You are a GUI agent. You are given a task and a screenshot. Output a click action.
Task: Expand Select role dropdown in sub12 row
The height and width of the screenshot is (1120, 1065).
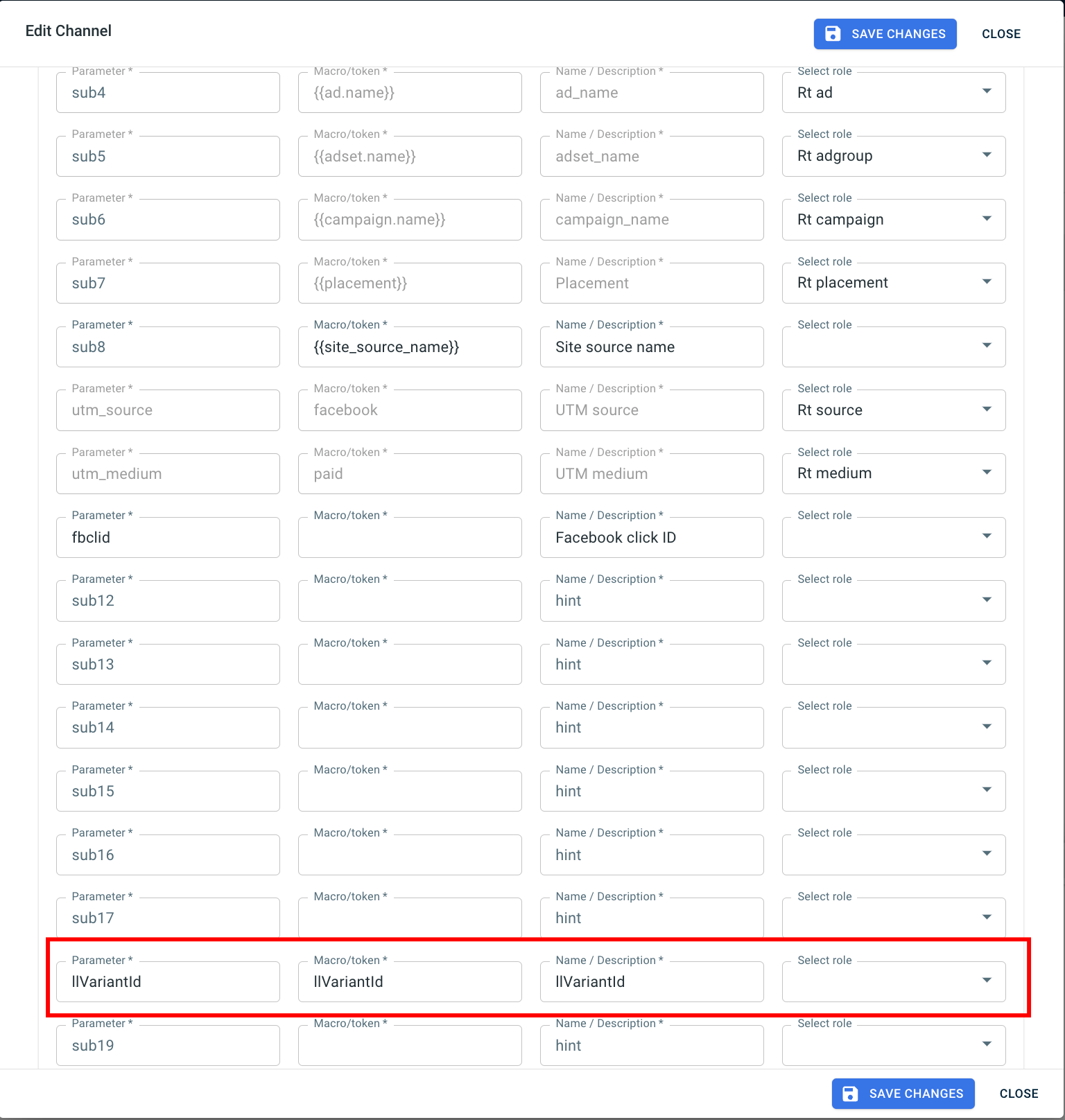[x=894, y=601]
